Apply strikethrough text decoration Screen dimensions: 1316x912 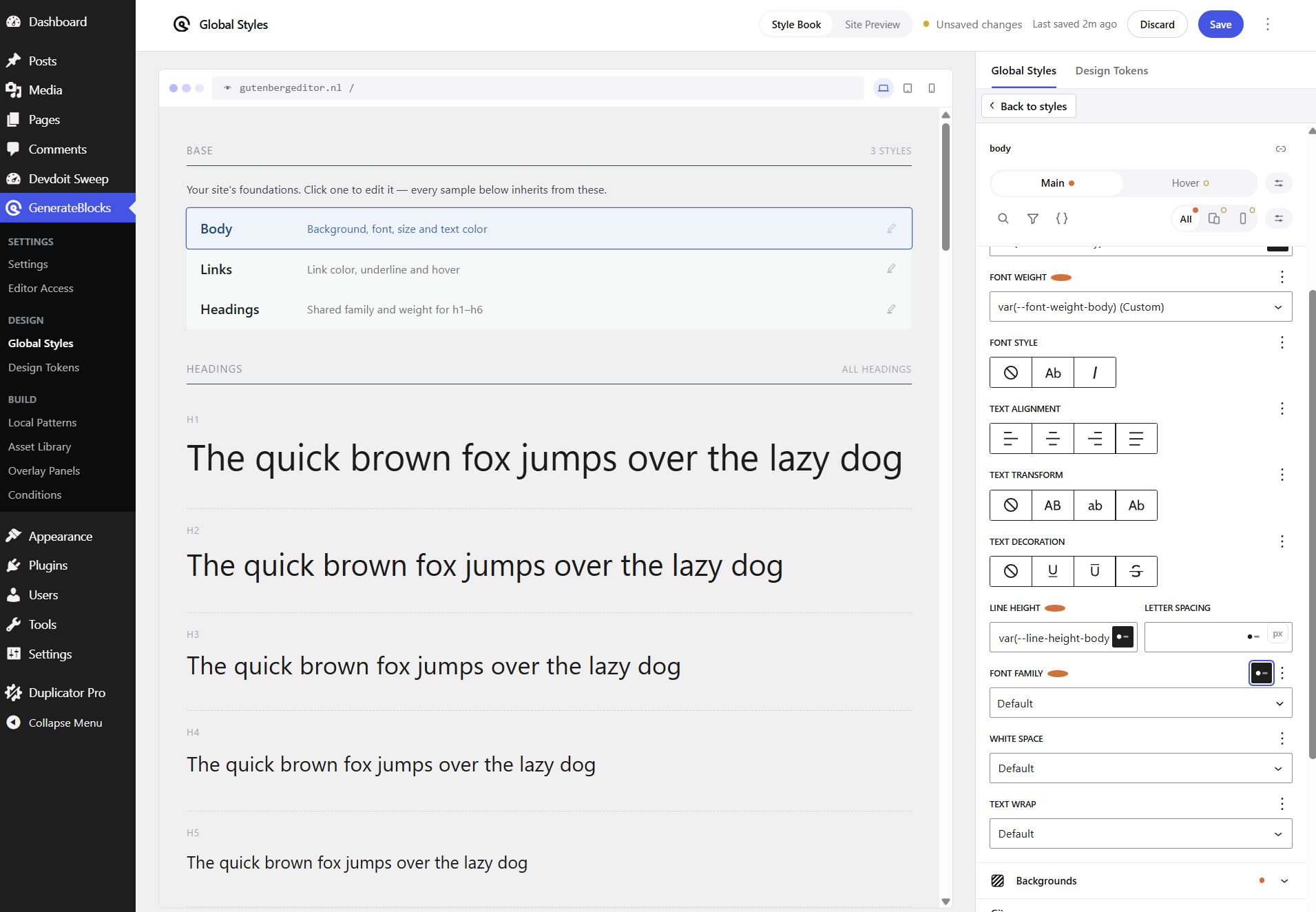[1136, 571]
